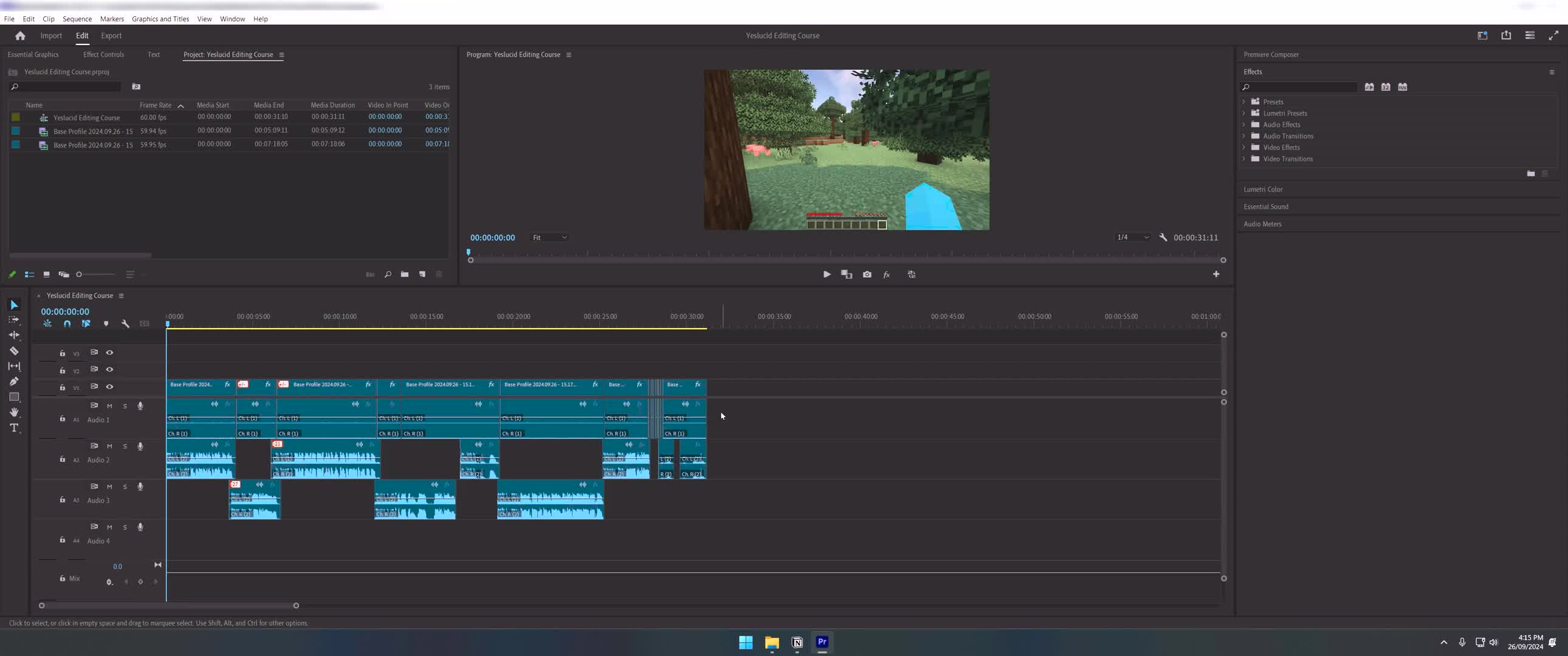The width and height of the screenshot is (1568, 656).
Task: Click the Home icon
Action: pos(20,35)
